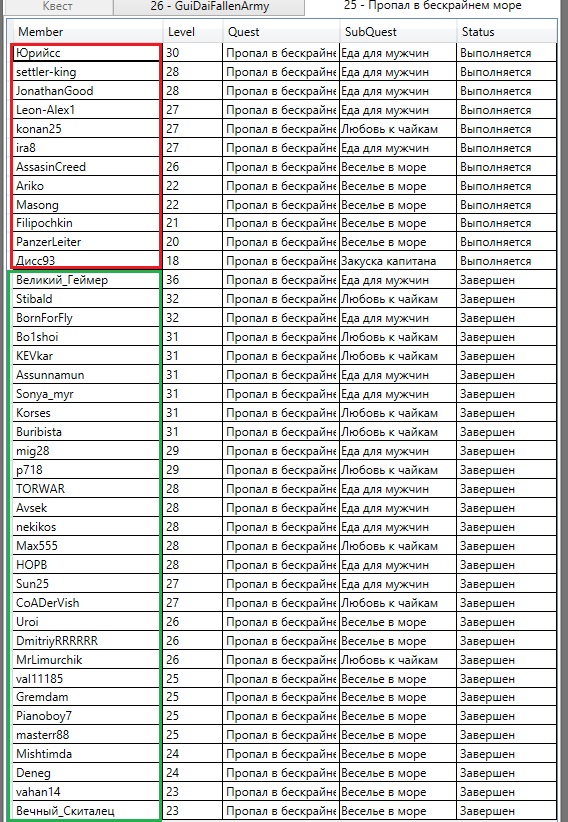Select member Assunnamun

coord(86,375)
